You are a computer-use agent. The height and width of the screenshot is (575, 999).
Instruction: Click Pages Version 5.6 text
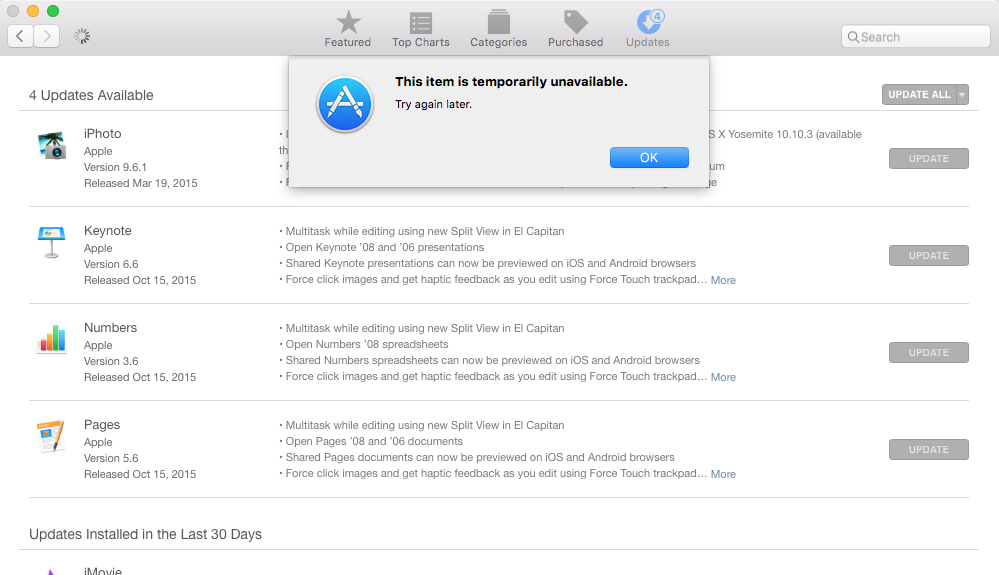point(111,458)
